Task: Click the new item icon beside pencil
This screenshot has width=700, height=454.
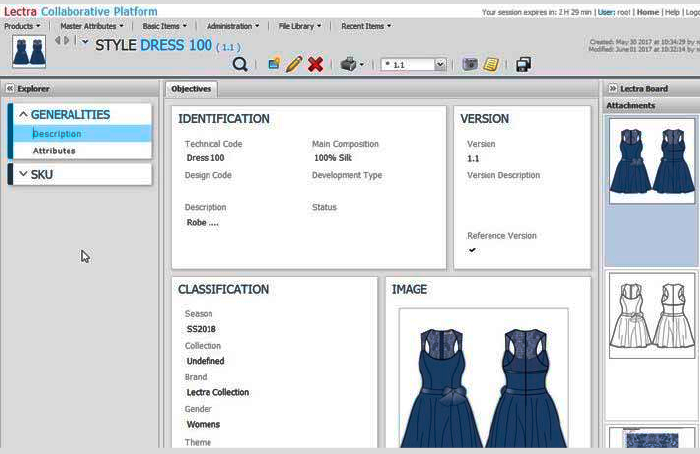Action: [274, 65]
